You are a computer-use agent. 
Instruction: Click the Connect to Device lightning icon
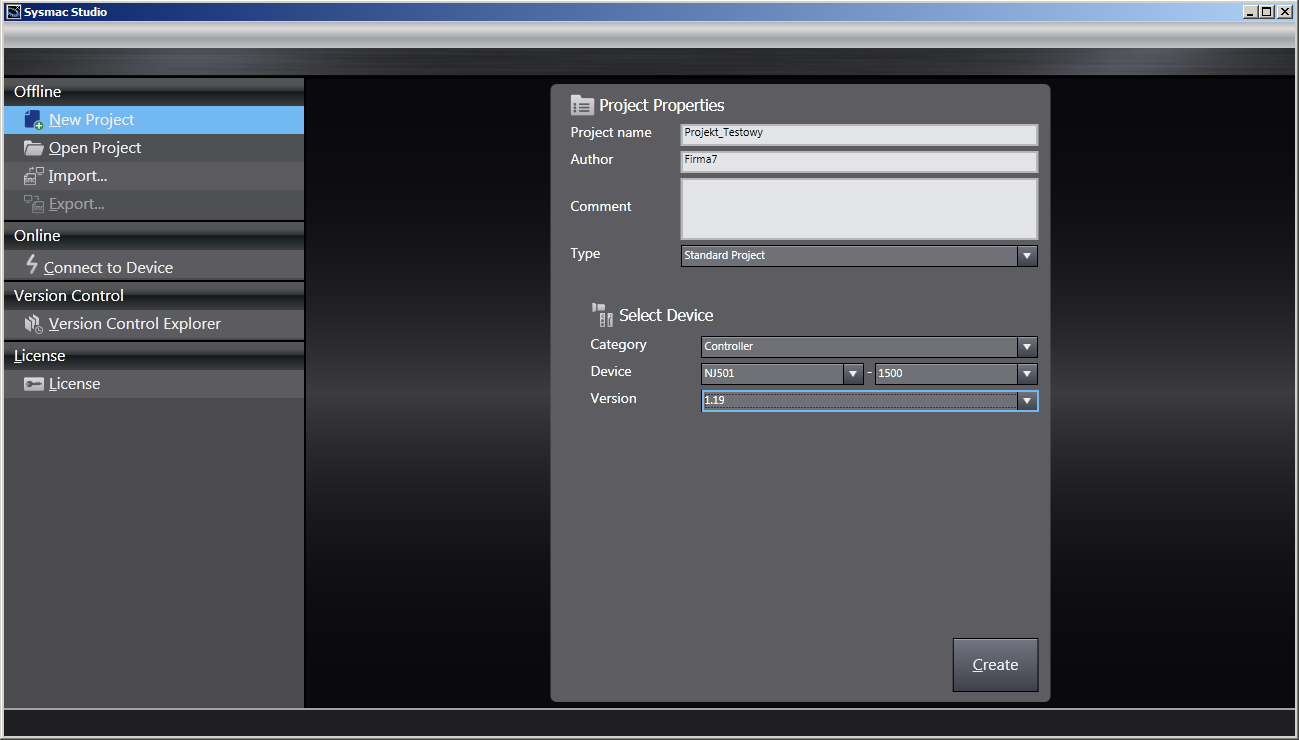32,265
